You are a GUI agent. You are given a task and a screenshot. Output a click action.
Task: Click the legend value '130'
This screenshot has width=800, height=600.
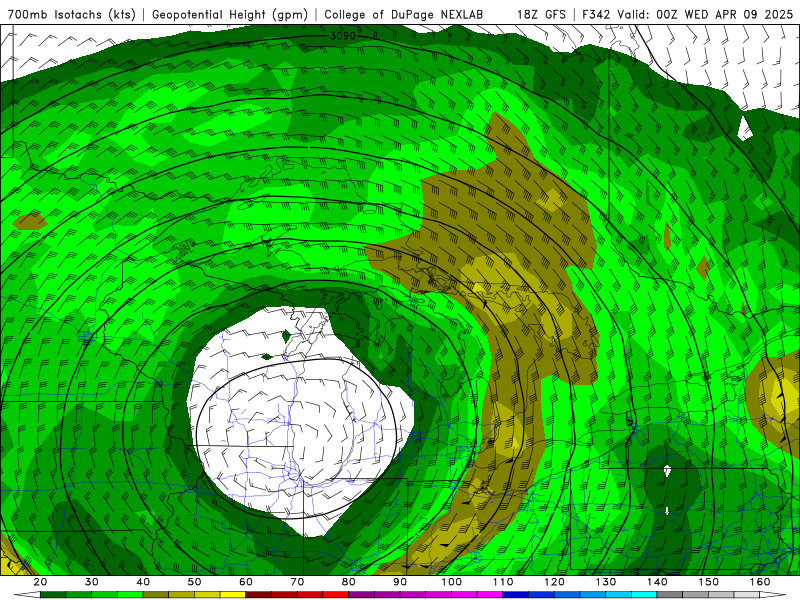606,582
